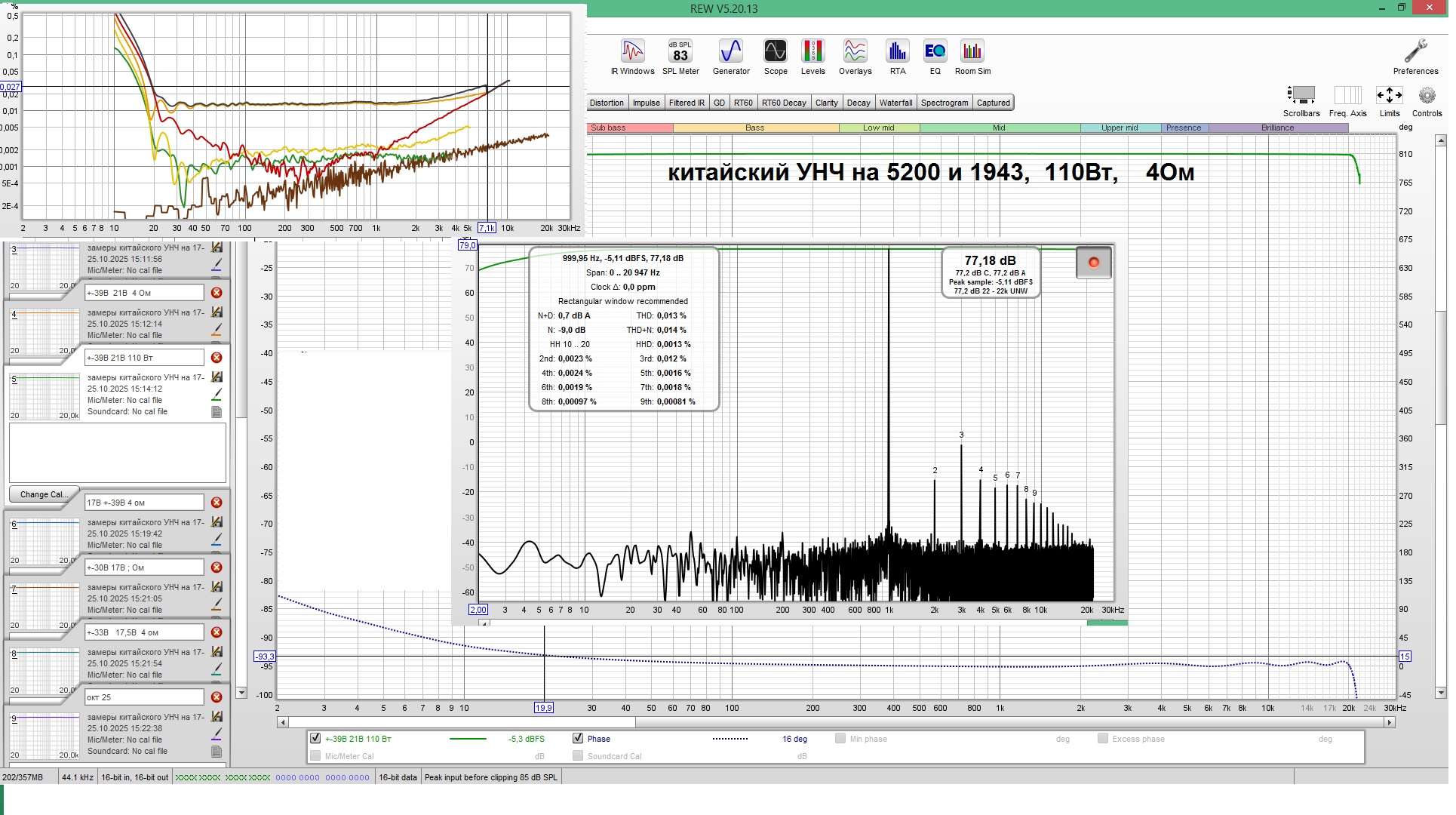The height and width of the screenshot is (815, 1456).
Task: Enable Excess phase checkbox
Action: click(1102, 739)
